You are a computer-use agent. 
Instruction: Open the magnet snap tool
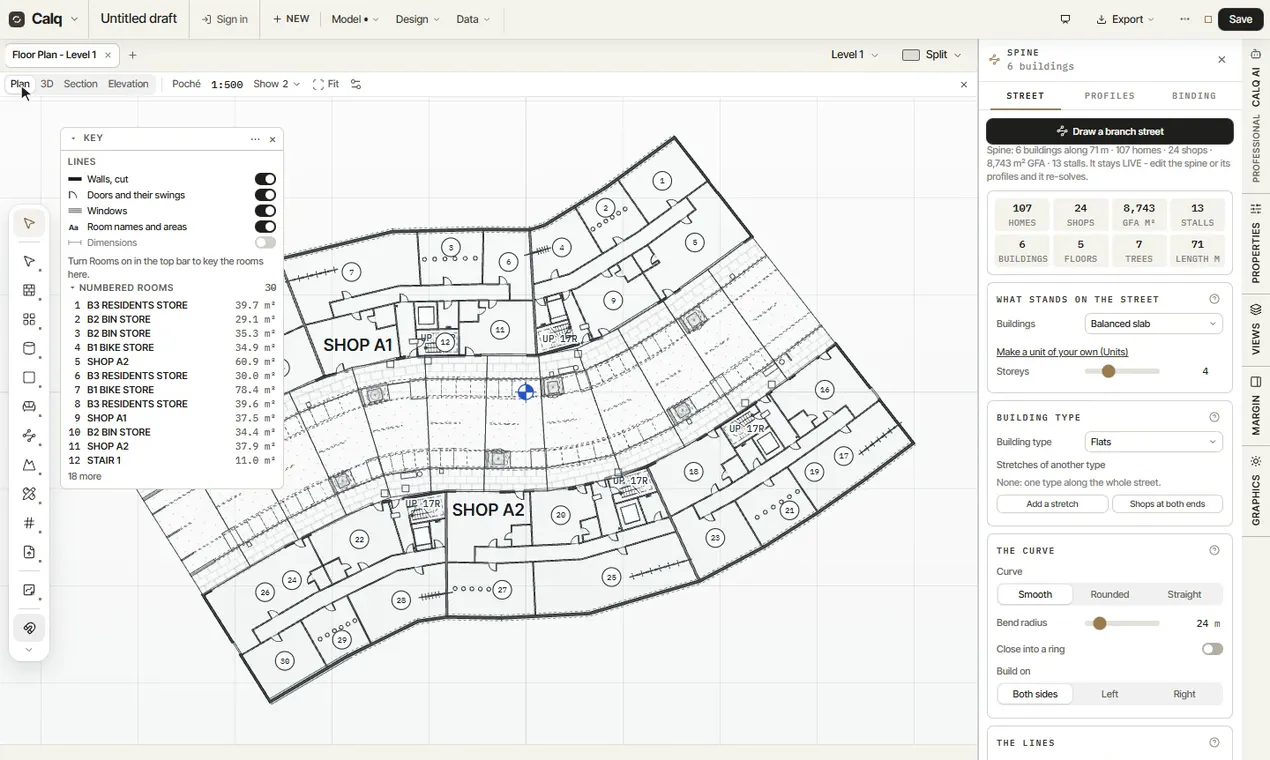29,628
